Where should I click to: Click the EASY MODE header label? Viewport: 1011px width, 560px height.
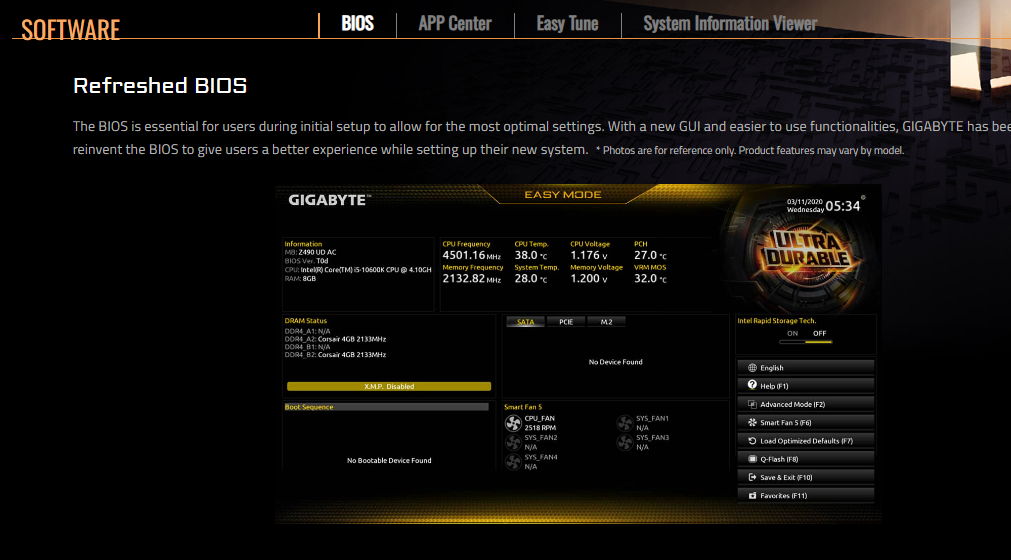pyautogui.click(x=563, y=195)
